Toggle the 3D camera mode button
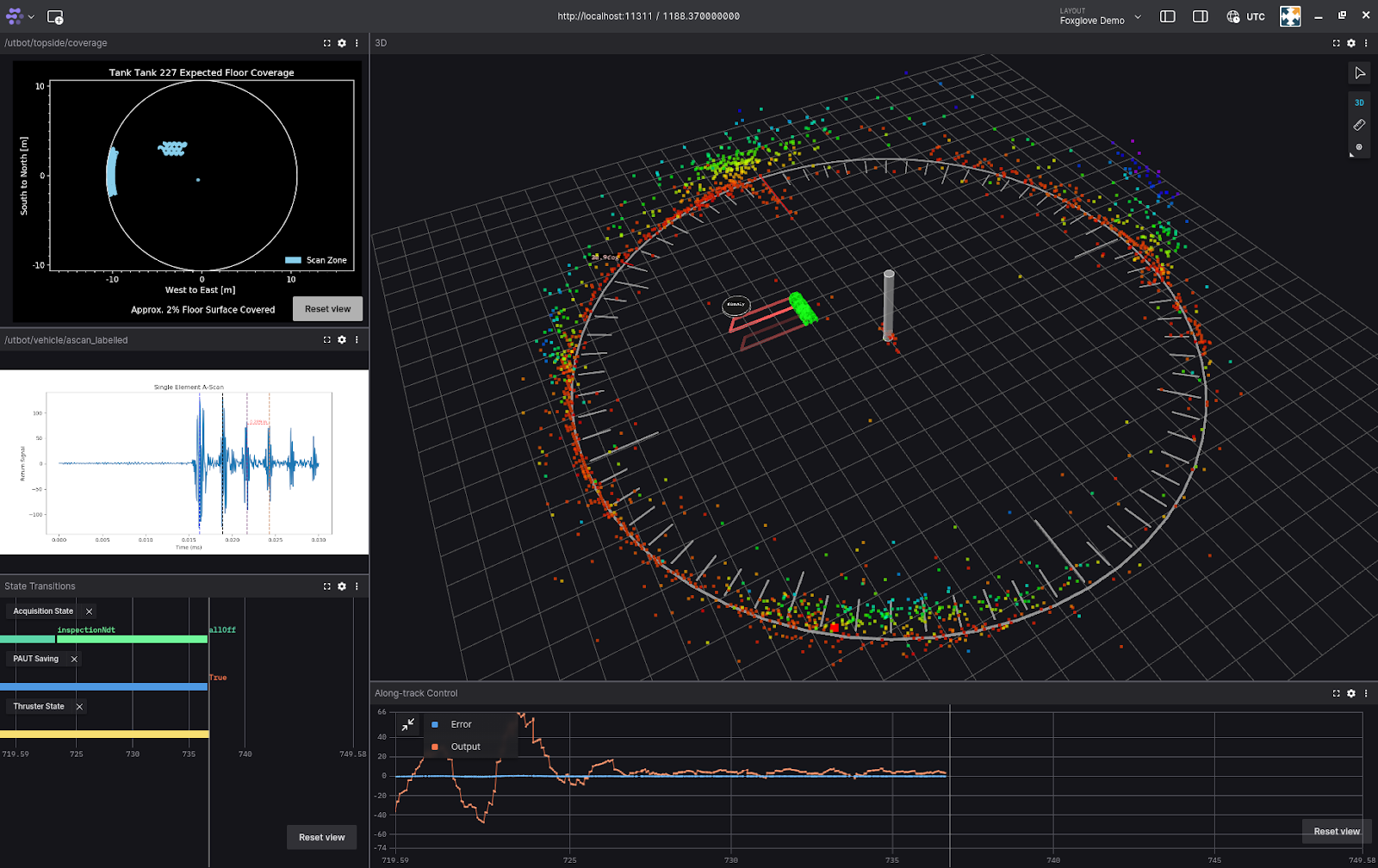The image size is (1378, 868). point(1359,102)
